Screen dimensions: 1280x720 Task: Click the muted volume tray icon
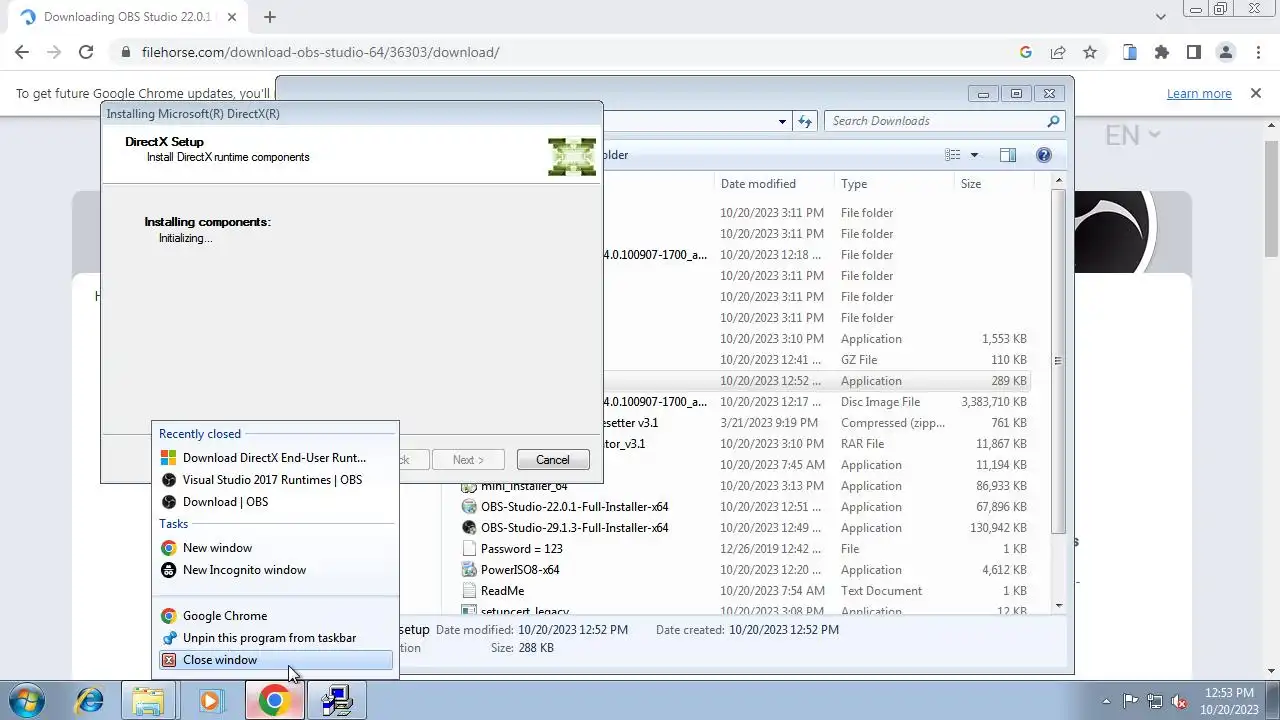[x=1179, y=701]
